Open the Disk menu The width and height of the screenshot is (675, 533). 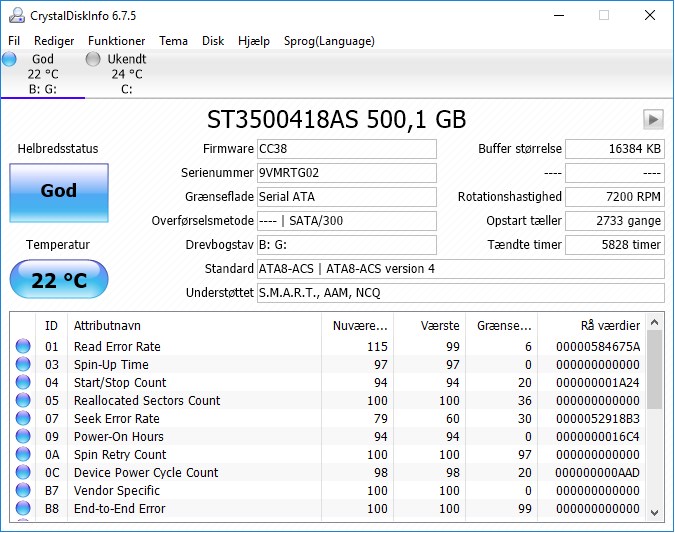pos(213,41)
